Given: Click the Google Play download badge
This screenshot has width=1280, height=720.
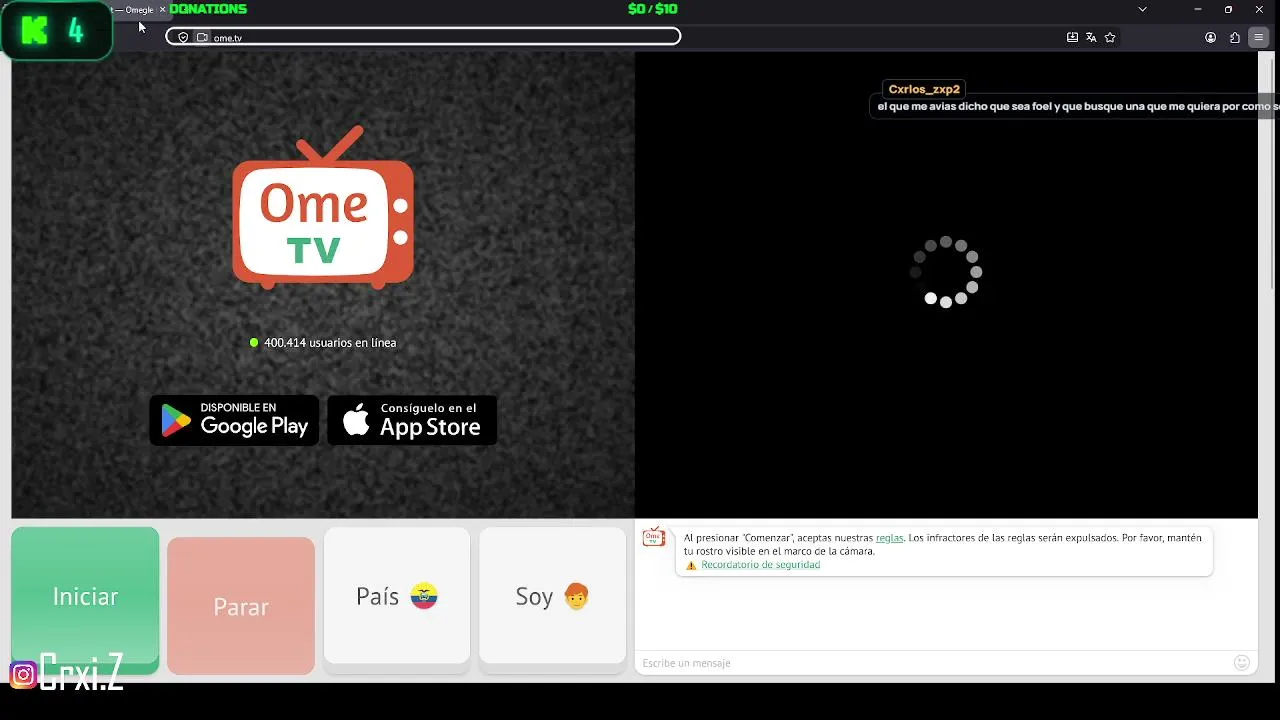Looking at the screenshot, I should 234,420.
